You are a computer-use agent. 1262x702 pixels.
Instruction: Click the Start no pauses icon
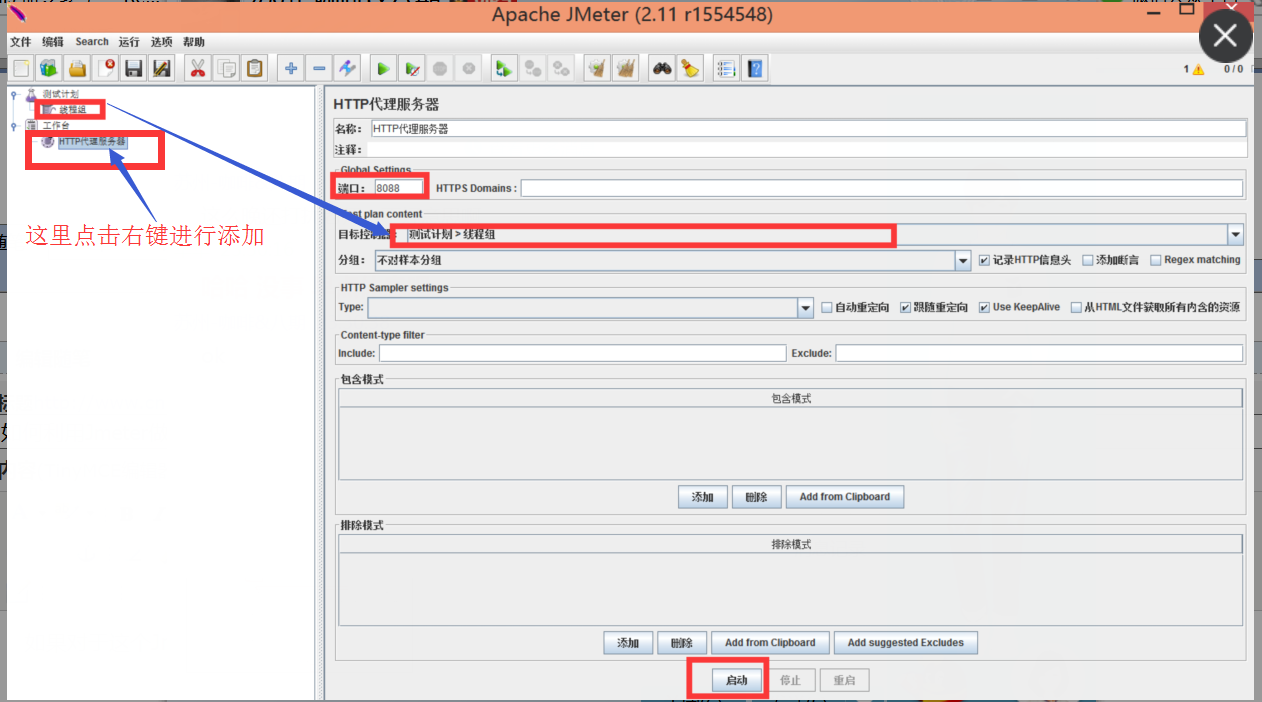[411, 68]
